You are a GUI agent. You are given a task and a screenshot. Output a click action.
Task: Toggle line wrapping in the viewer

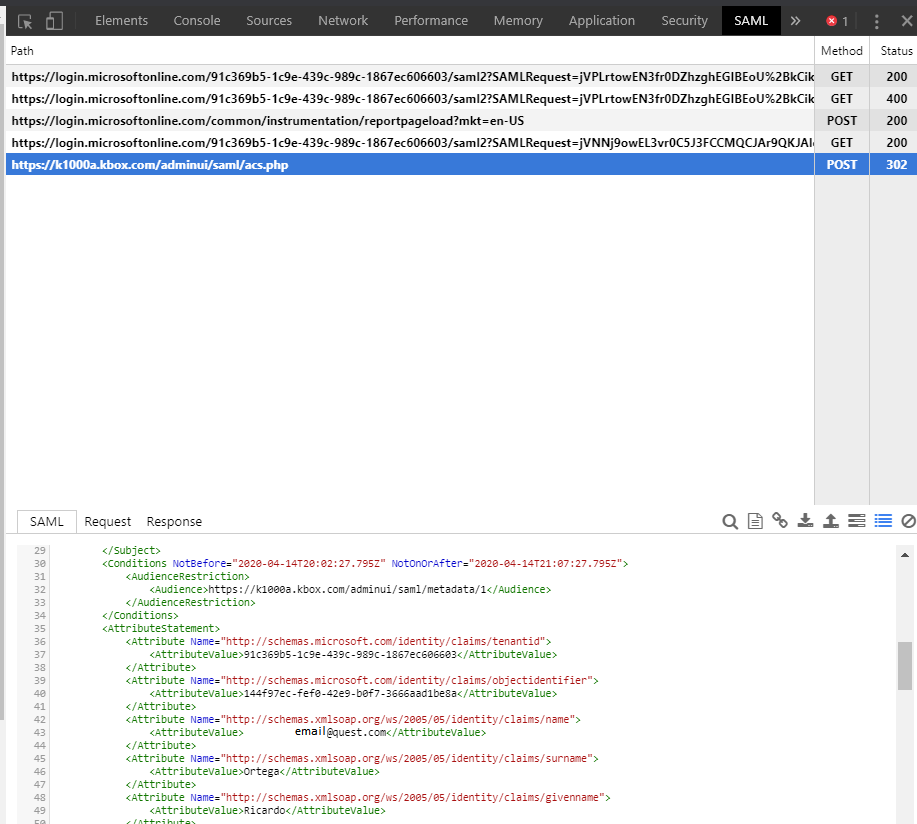click(856, 521)
